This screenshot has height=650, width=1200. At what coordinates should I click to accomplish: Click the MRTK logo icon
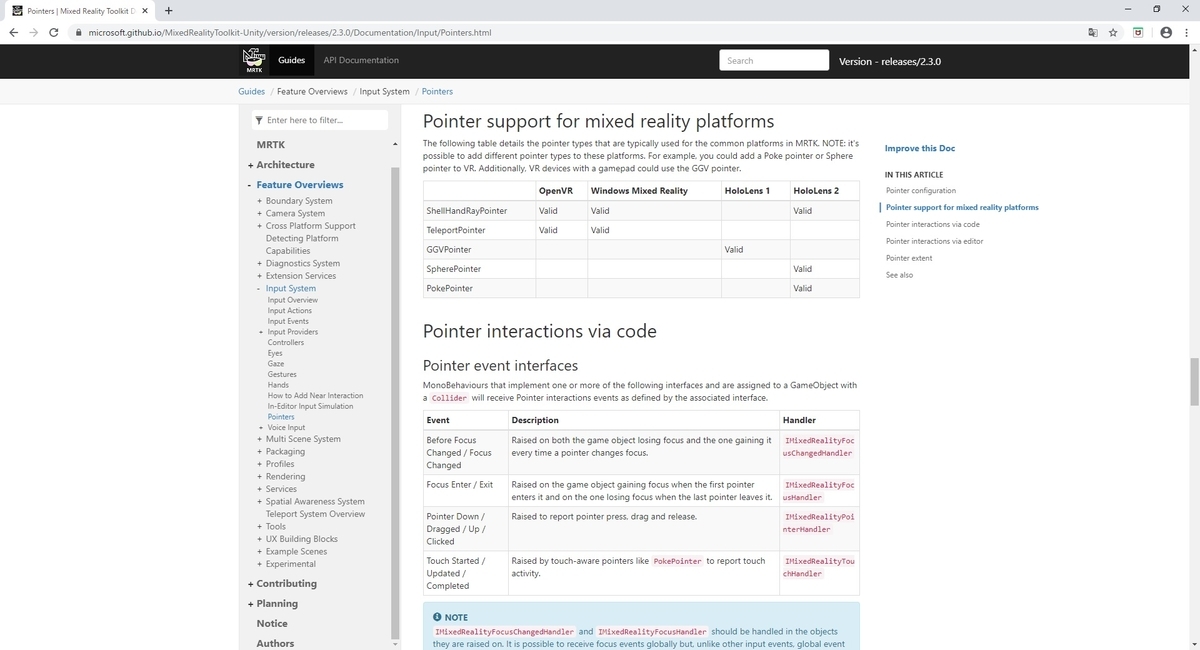click(x=253, y=60)
